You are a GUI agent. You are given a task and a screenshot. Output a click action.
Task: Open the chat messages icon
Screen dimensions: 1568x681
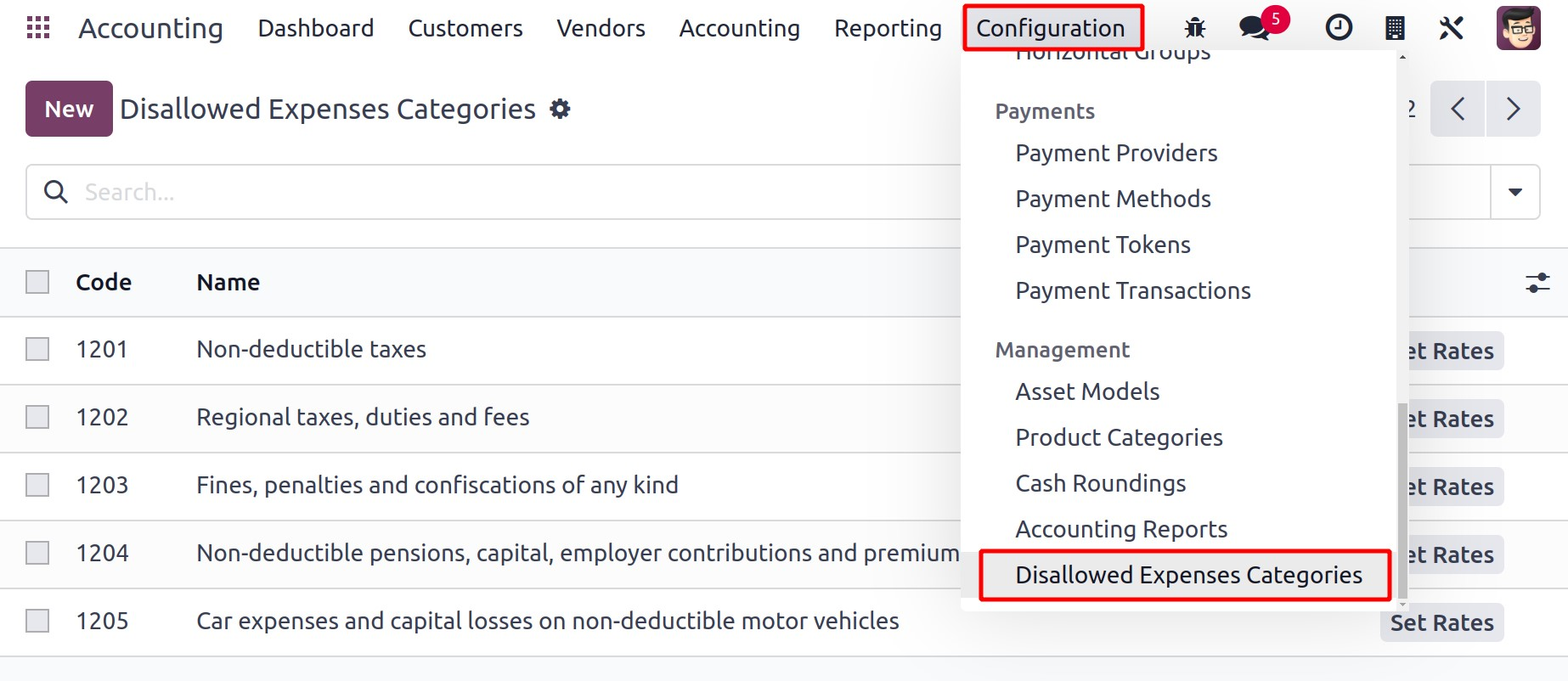click(x=1255, y=28)
